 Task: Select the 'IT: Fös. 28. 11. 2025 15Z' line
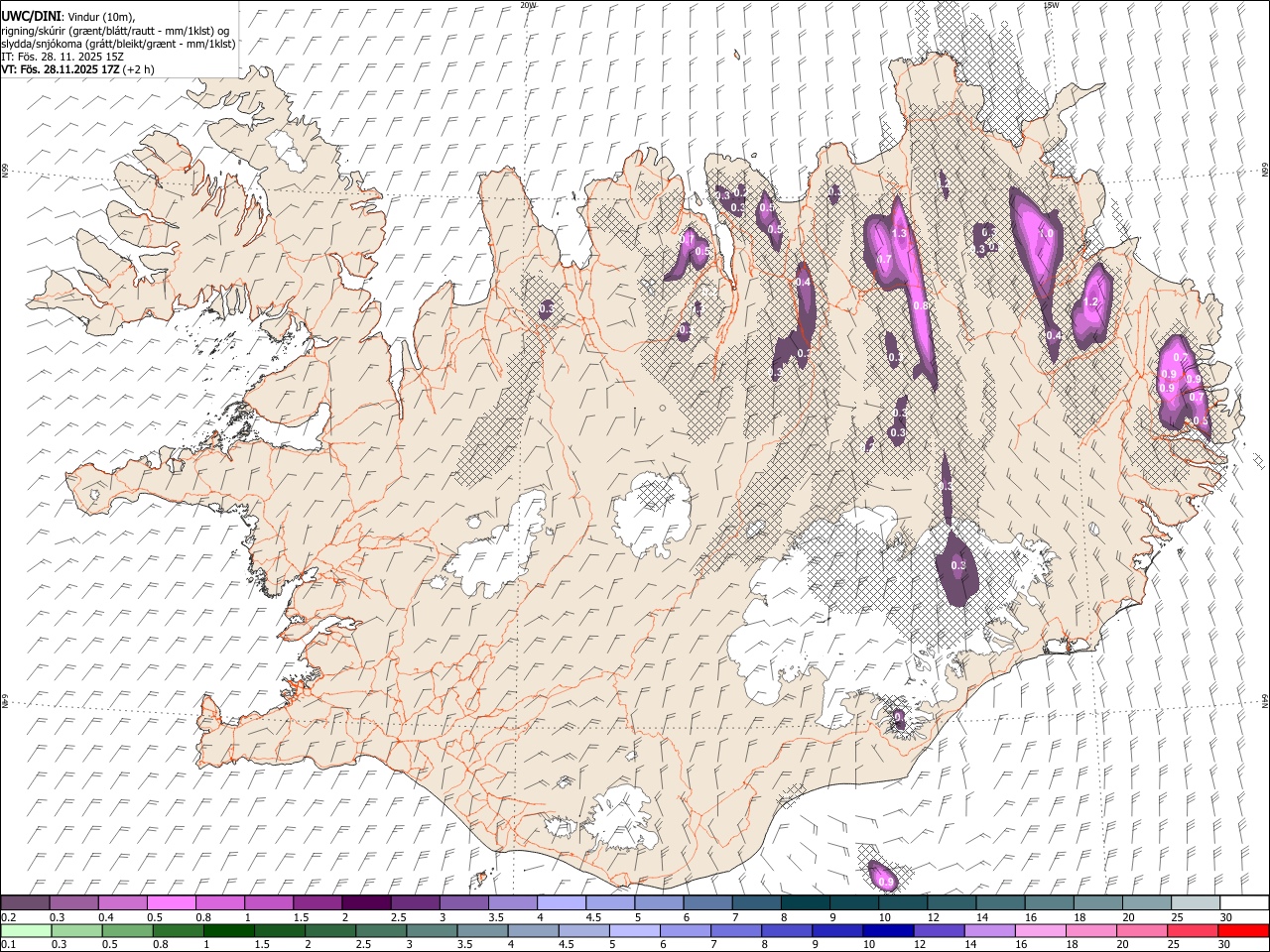(63, 57)
